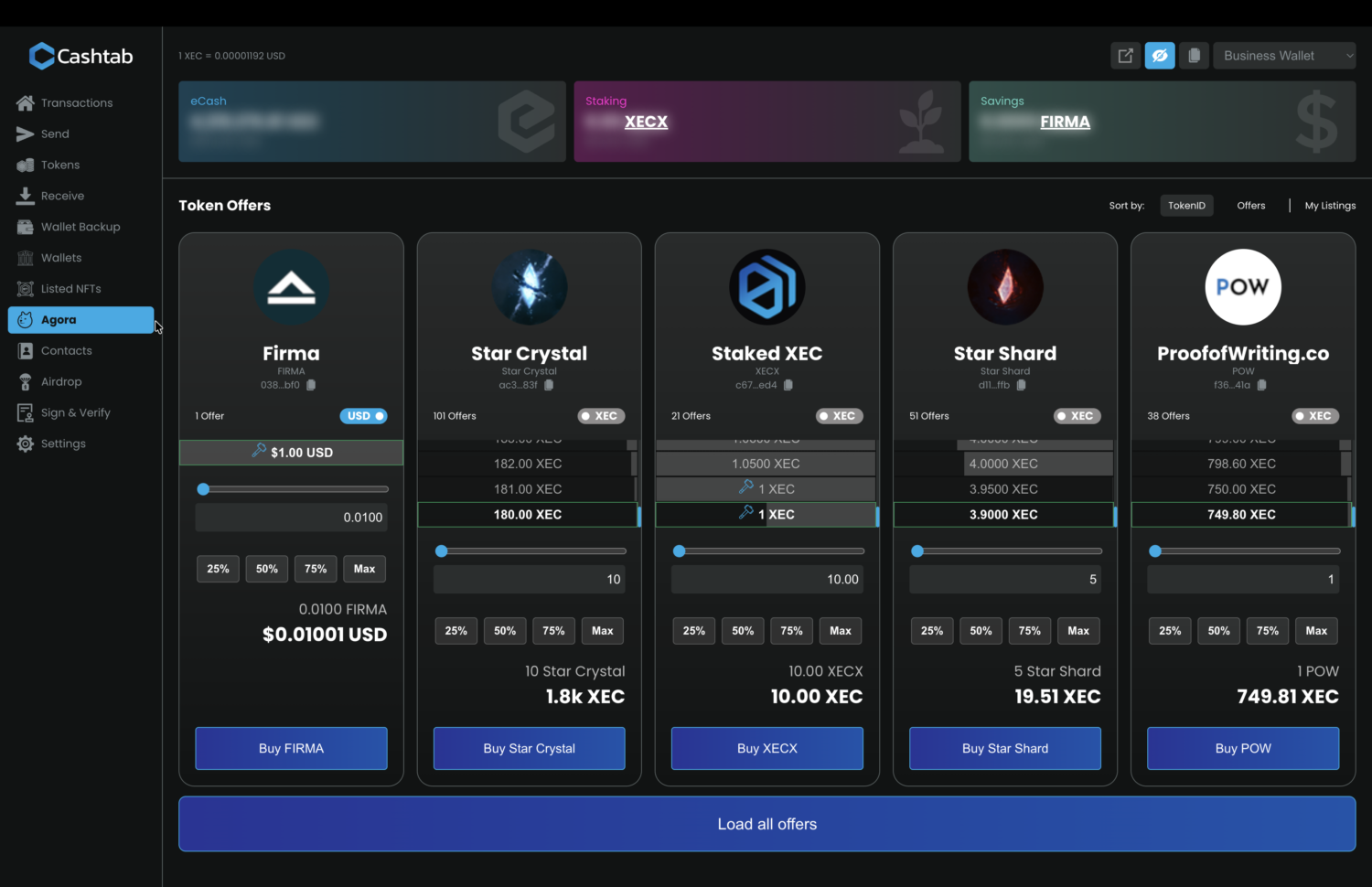This screenshot has height=887, width=1372.
Task: Click Load all offers
Action: pyautogui.click(x=766, y=824)
